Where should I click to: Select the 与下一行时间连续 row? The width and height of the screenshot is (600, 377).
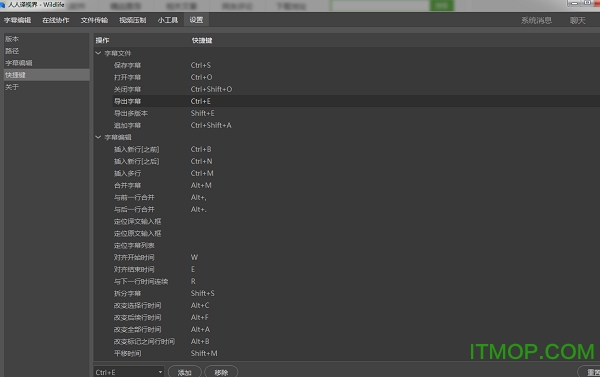tap(347, 281)
